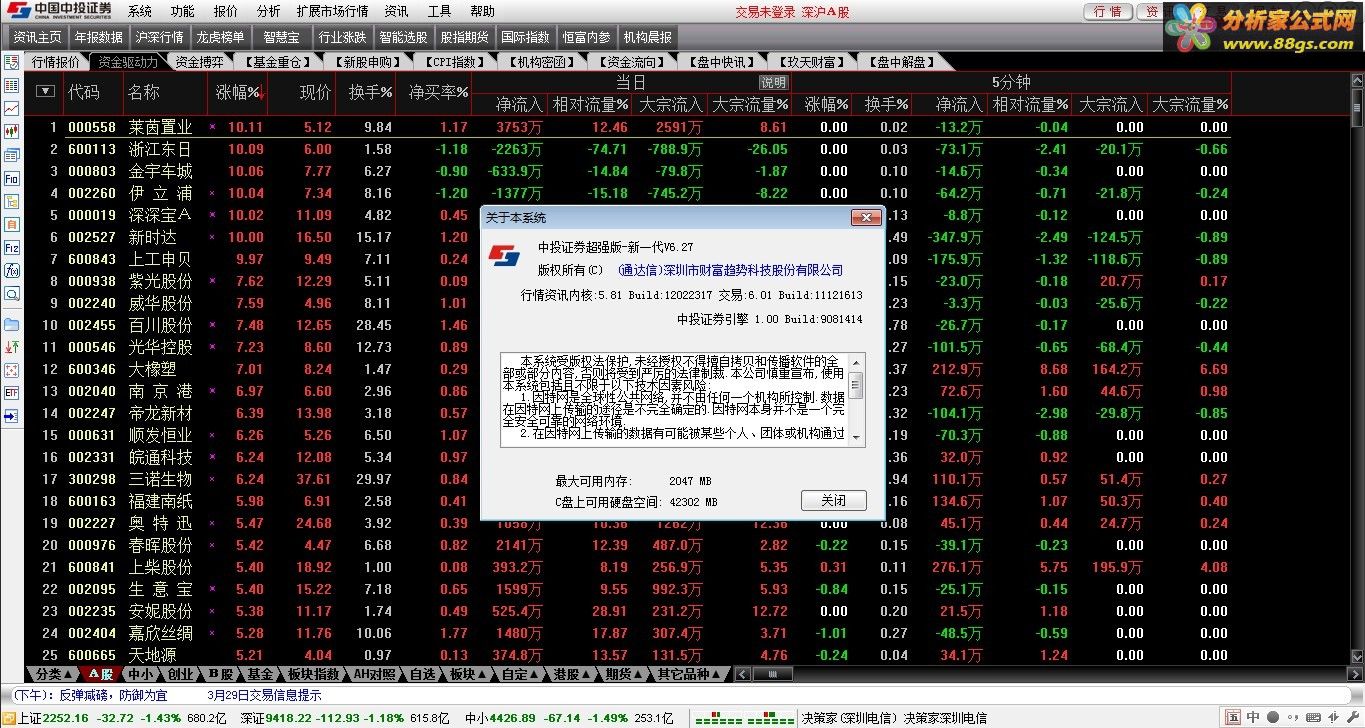The image size is (1365, 728).
Task: Switch to the 【机构密函】 tab
Action: [x=541, y=62]
